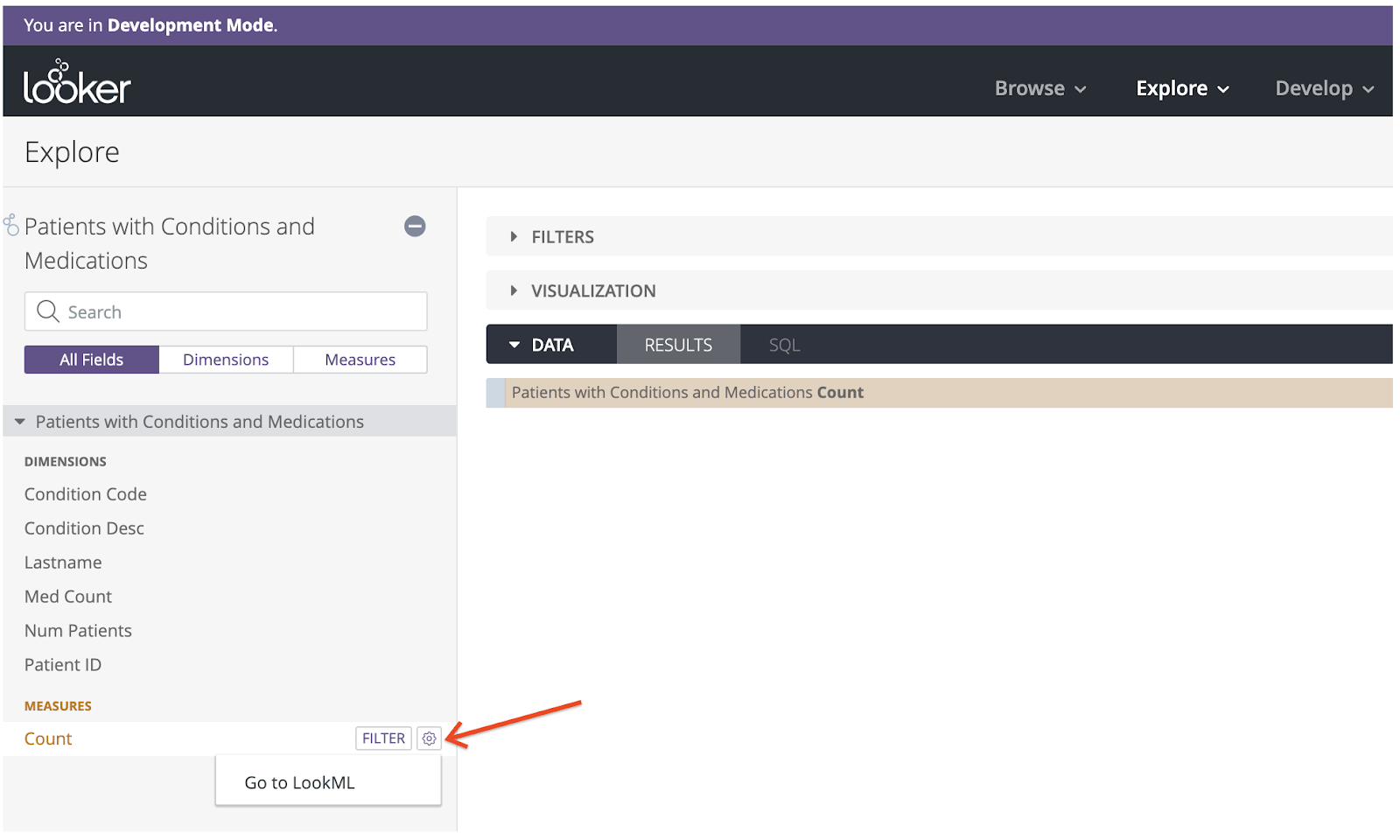Switch to the Measures fields tab
1400x840 pixels.
point(360,360)
